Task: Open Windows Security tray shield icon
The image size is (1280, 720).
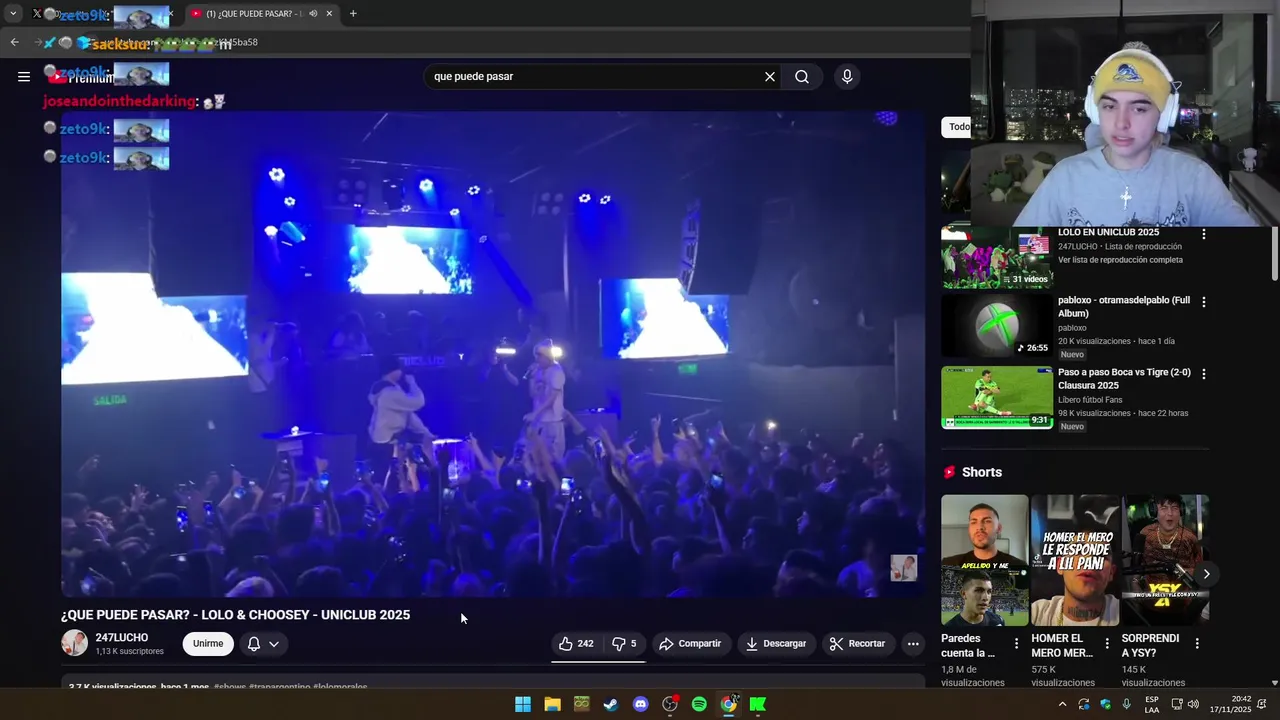Action: [1105, 704]
